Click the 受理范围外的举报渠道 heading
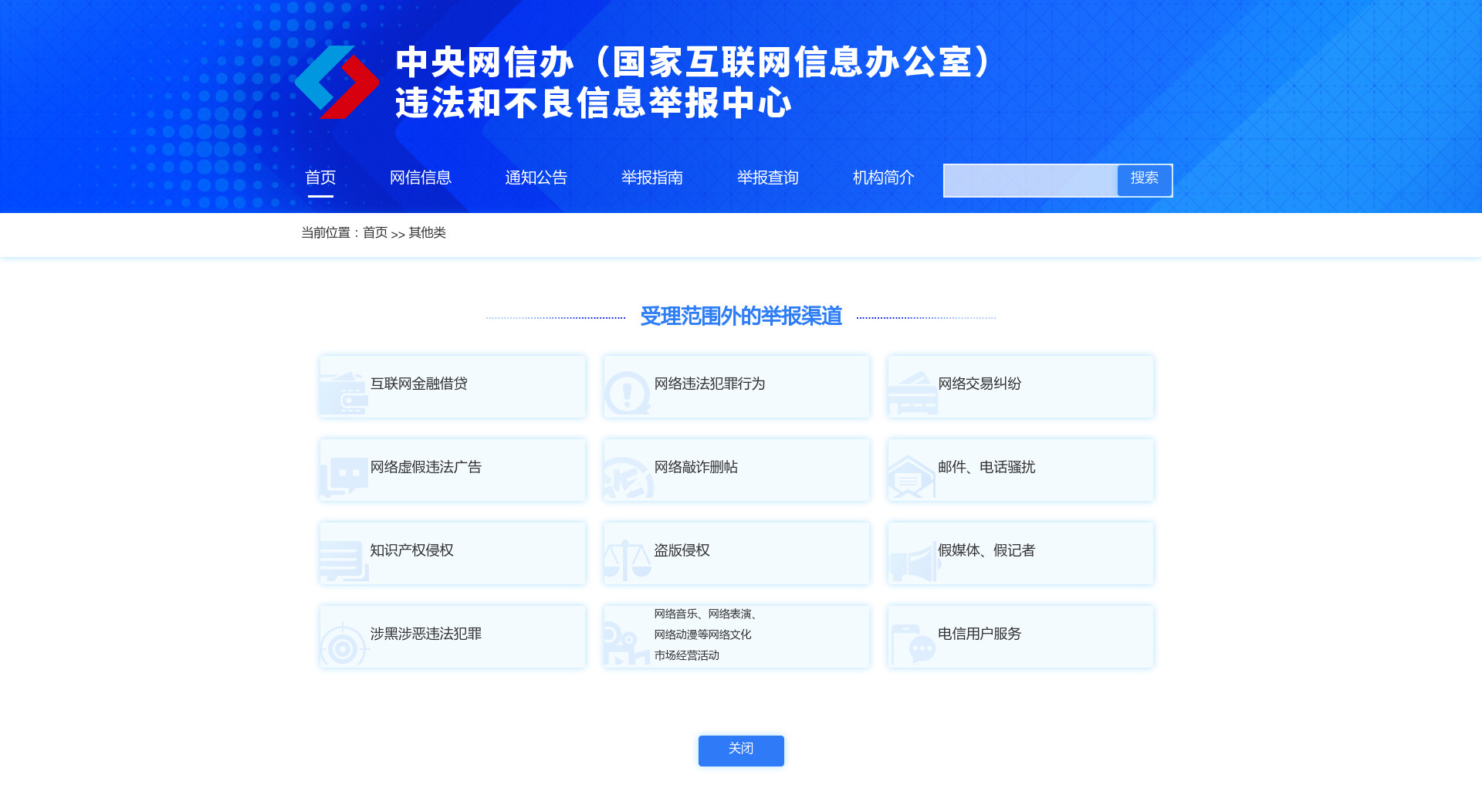Viewport: 1482px width, 812px height. 741,316
